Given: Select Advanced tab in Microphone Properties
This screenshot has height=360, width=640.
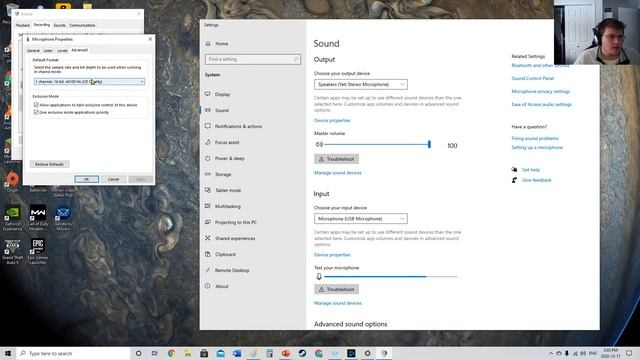Looking at the screenshot, I should tap(80, 50).
